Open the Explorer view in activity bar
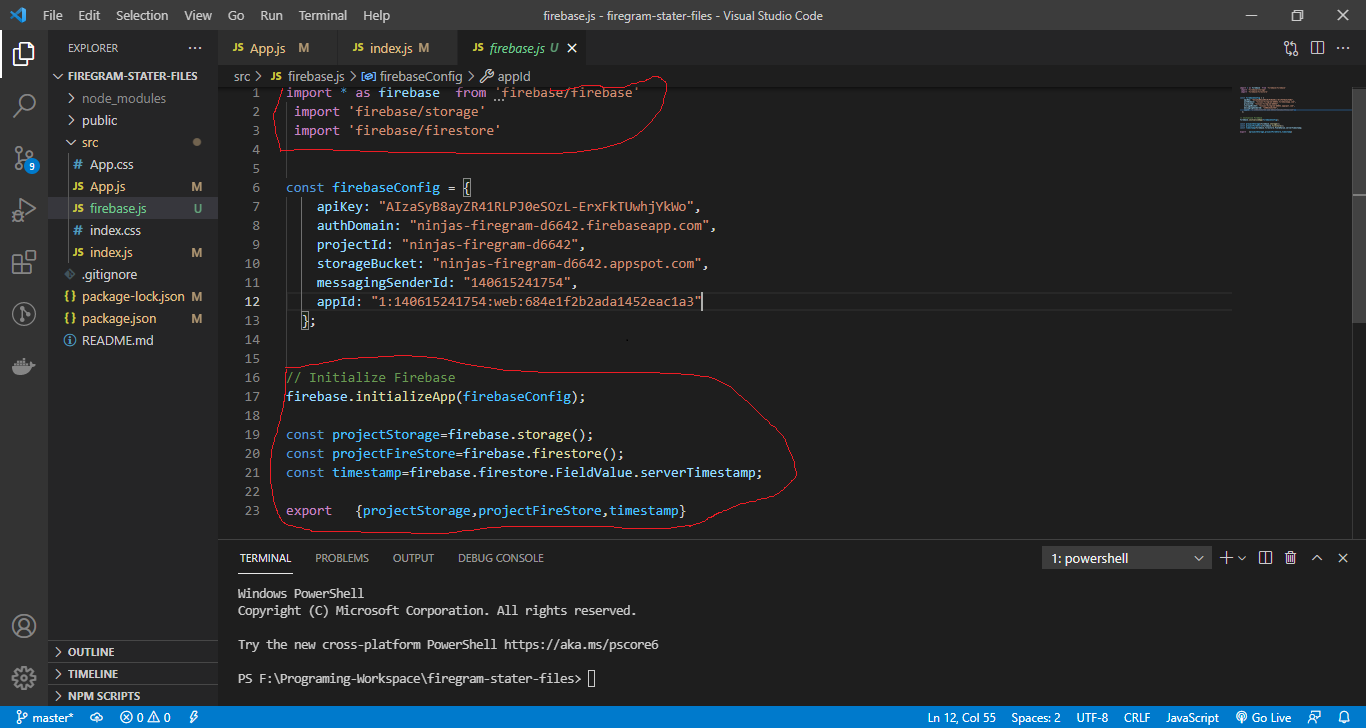 (x=24, y=54)
